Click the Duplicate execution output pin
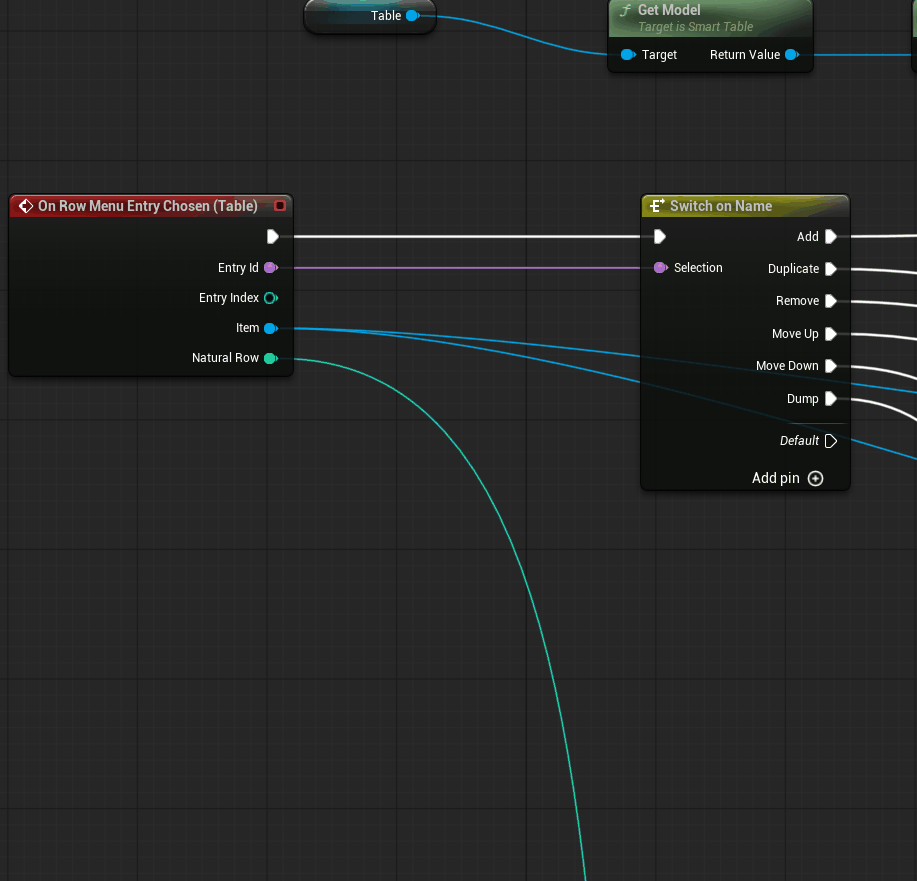The width and height of the screenshot is (917, 881). (831, 269)
